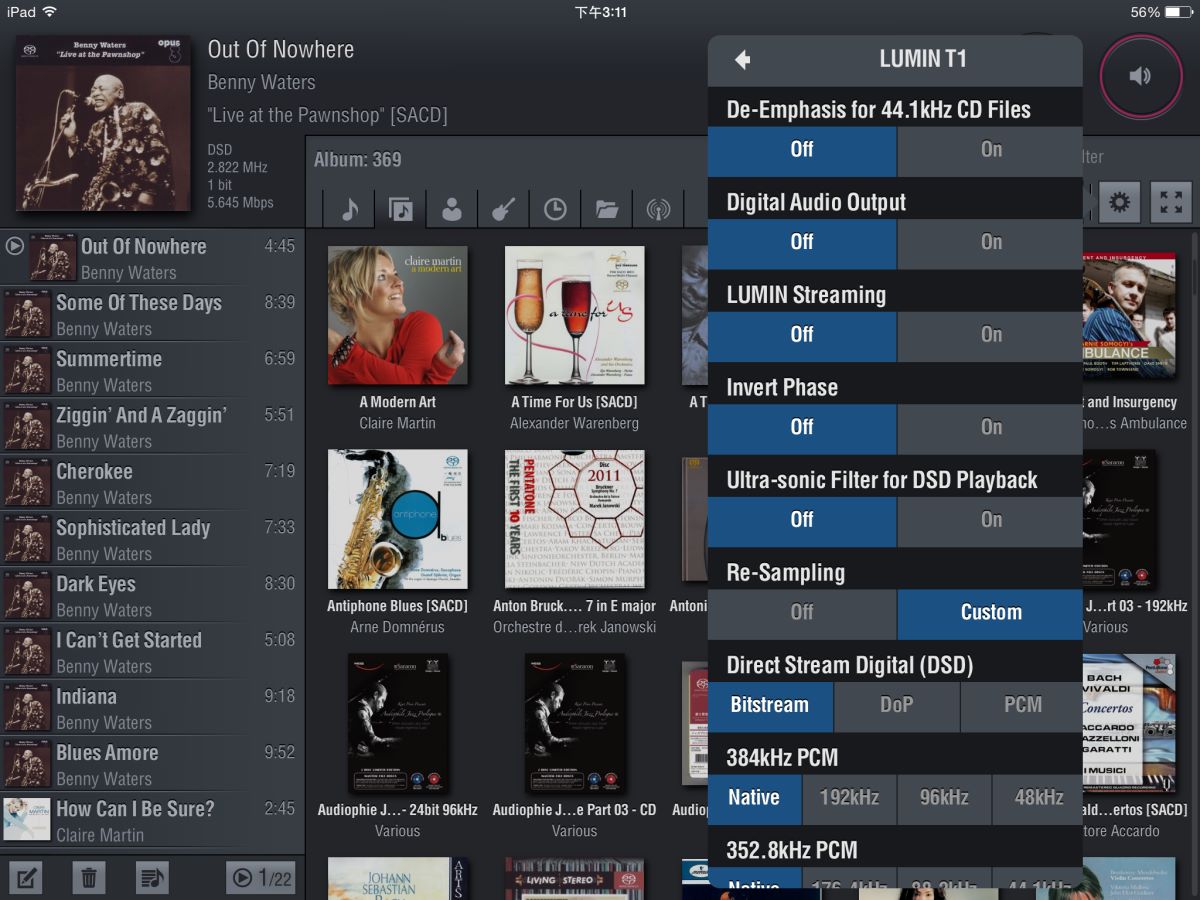
Task: Tap iPad battery 56% indicator
Action: (x=1160, y=12)
